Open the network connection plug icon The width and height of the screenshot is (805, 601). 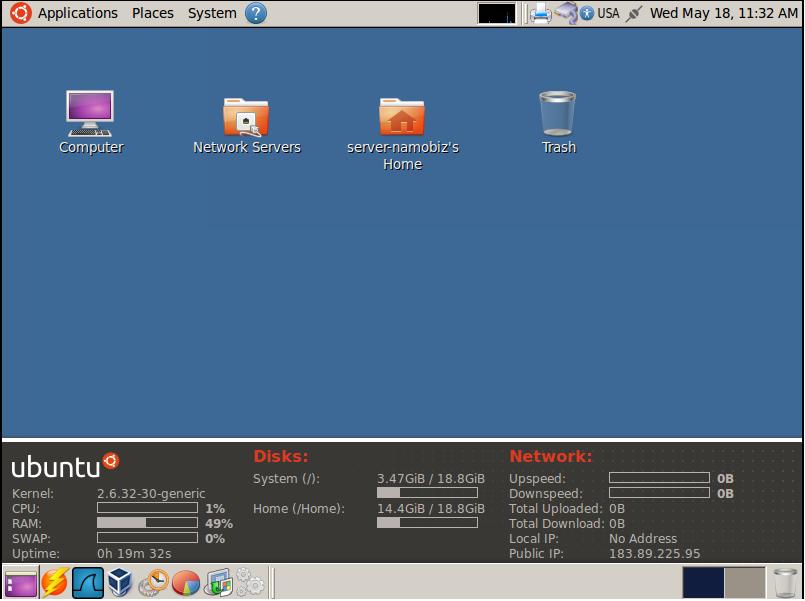(634, 13)
